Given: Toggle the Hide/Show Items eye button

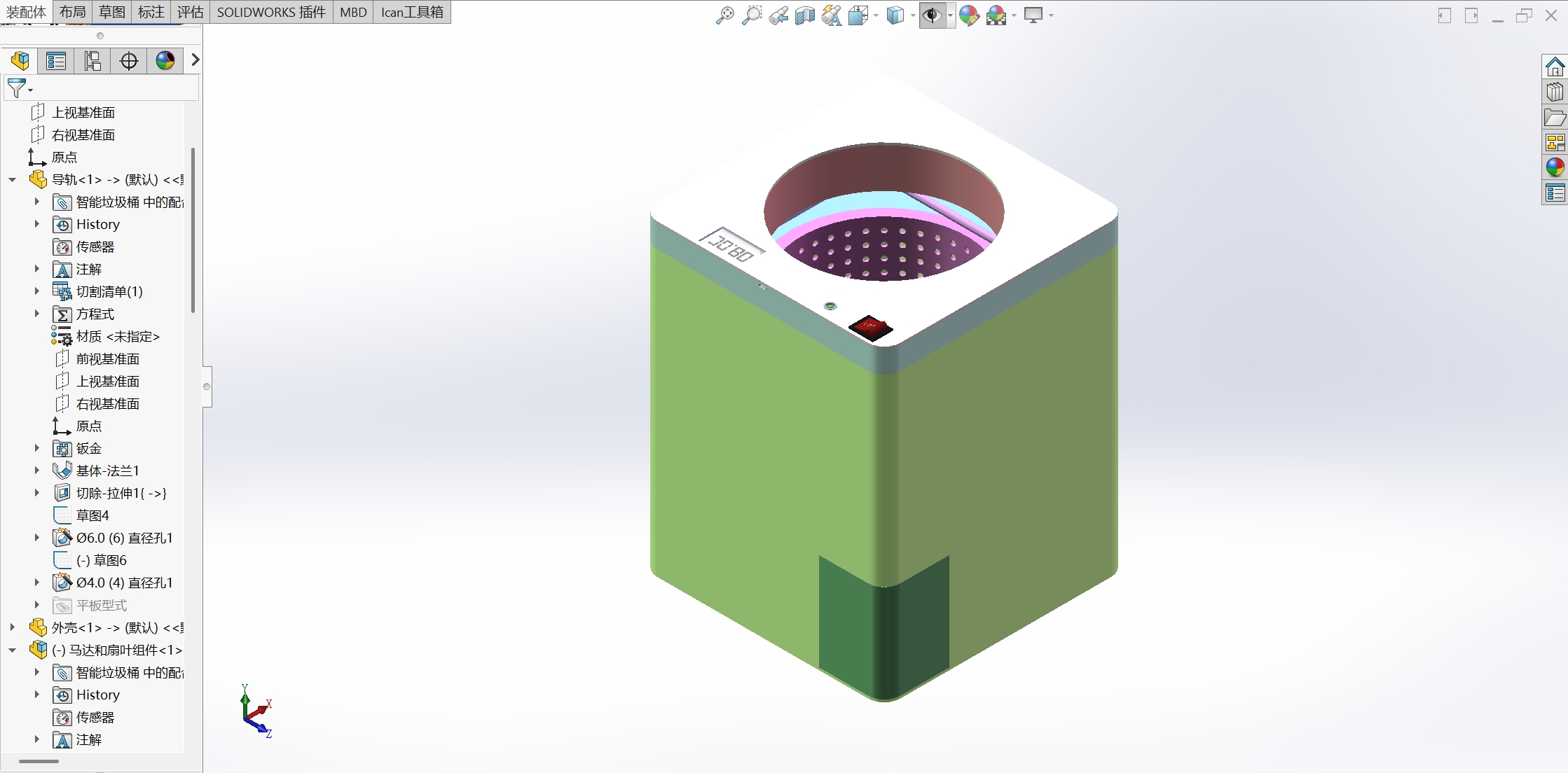Looking at the screenshot, I should pos(931,15).
